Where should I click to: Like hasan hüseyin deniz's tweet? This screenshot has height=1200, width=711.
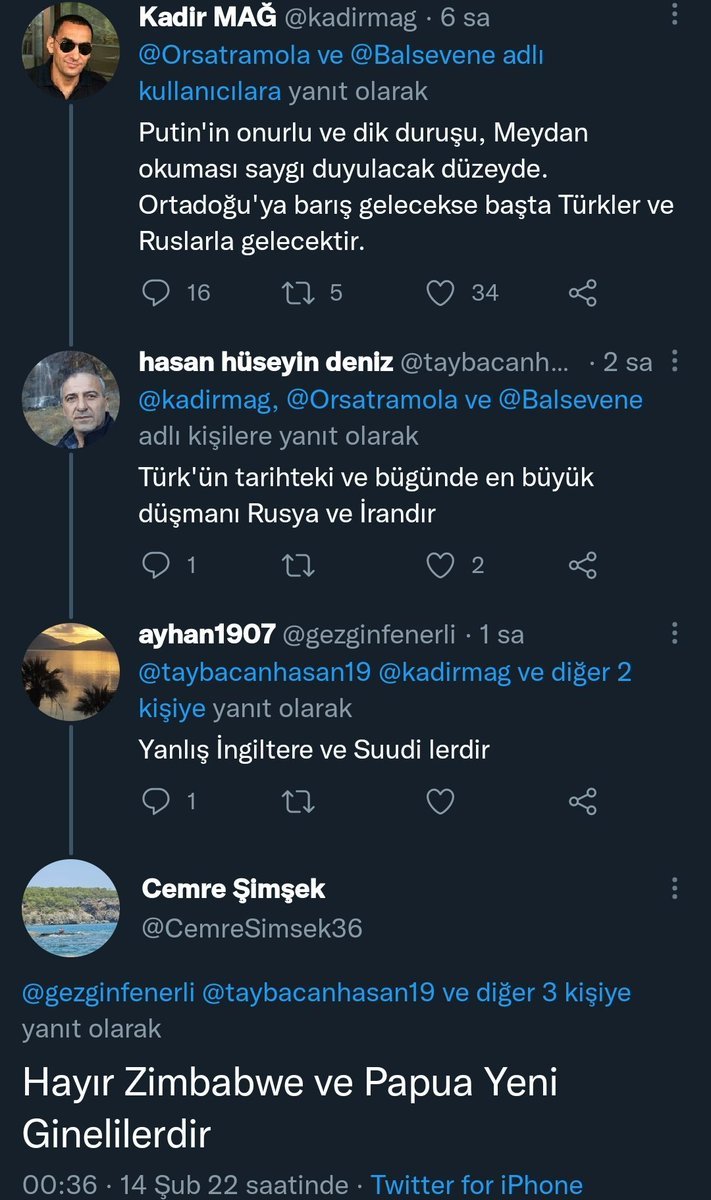(x=441, y=565)
